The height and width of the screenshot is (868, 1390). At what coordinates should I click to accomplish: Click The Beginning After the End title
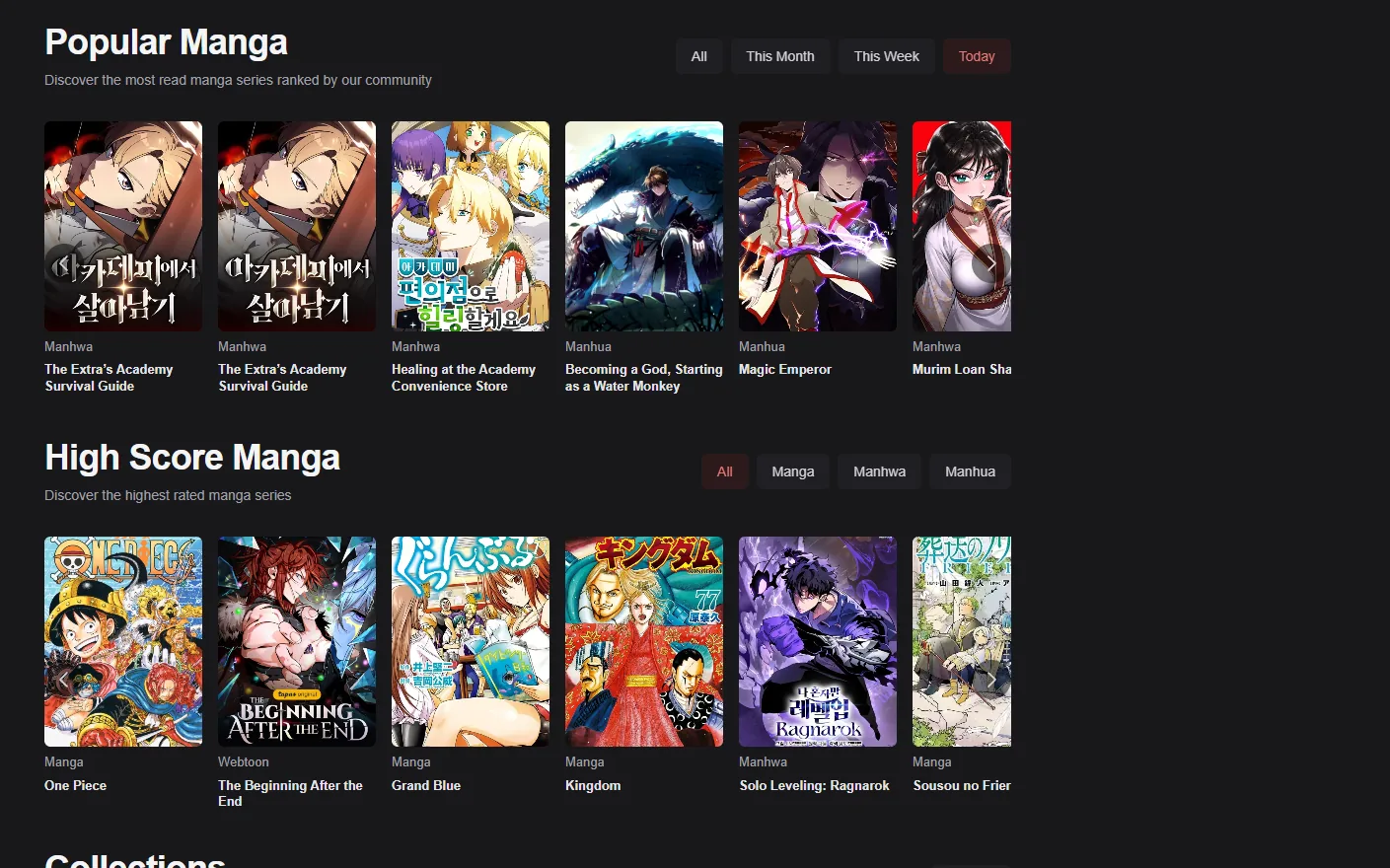click(290, 793)
